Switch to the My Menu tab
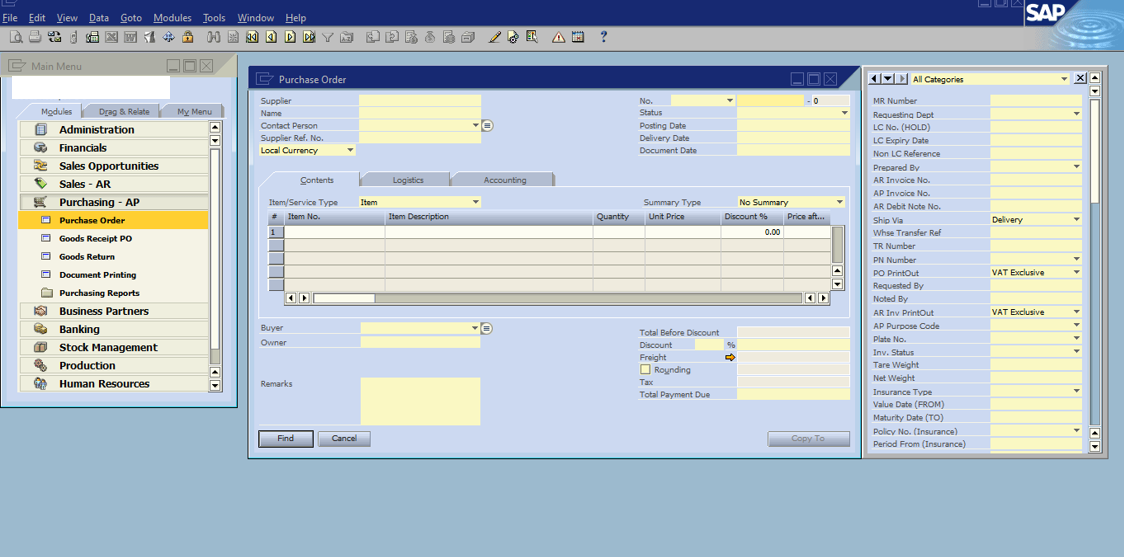1124x557 pixels. (194, 112)
